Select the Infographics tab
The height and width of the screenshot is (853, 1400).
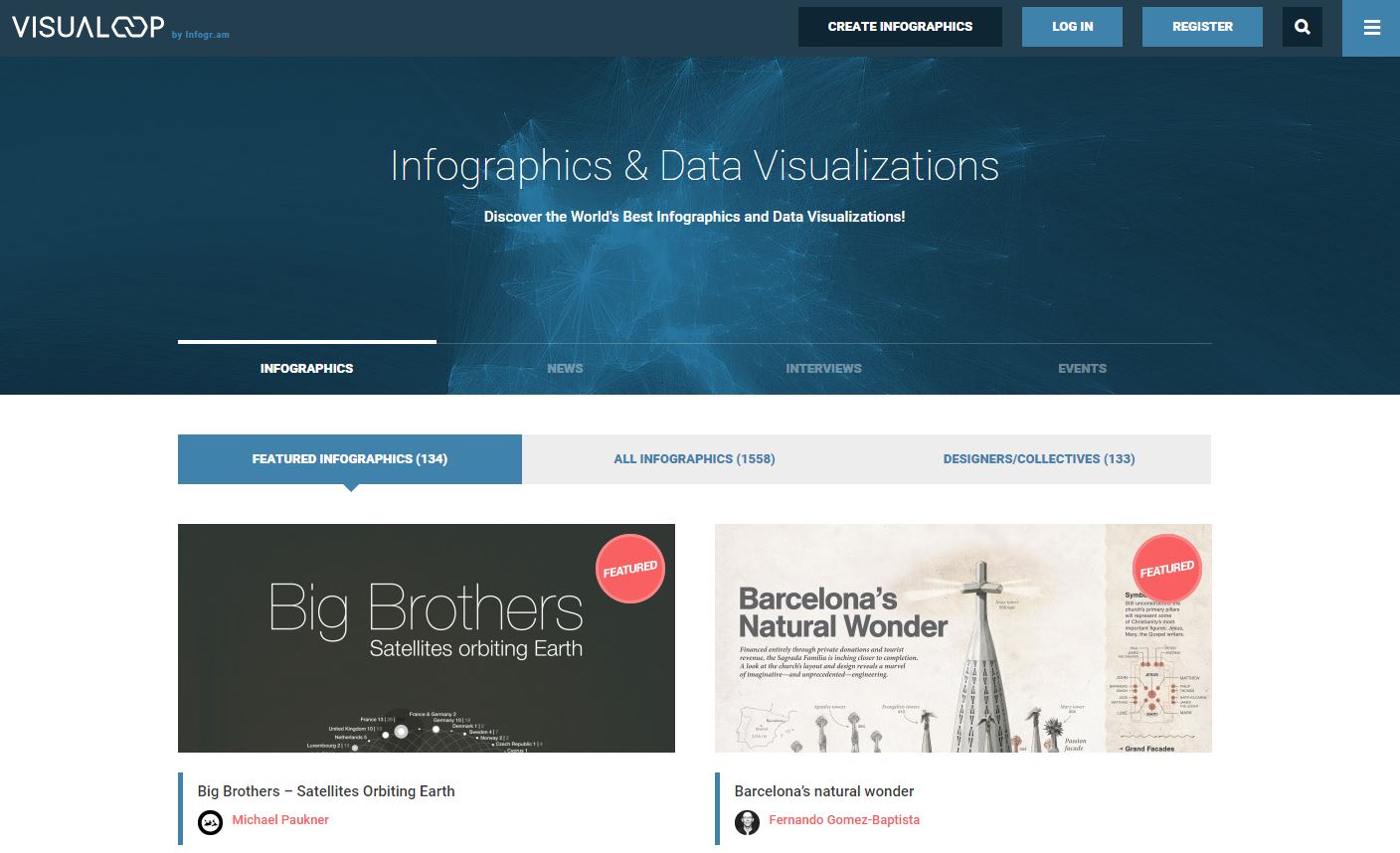[306, 368]
